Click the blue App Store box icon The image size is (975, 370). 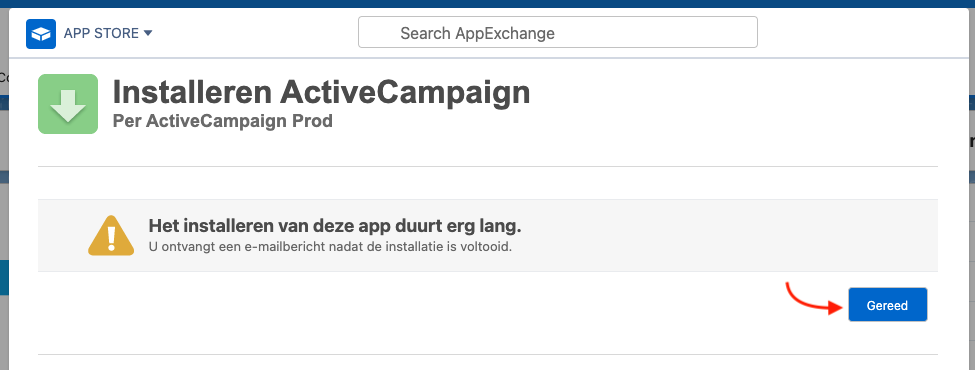pyautogui.click(x=41, y=34)
